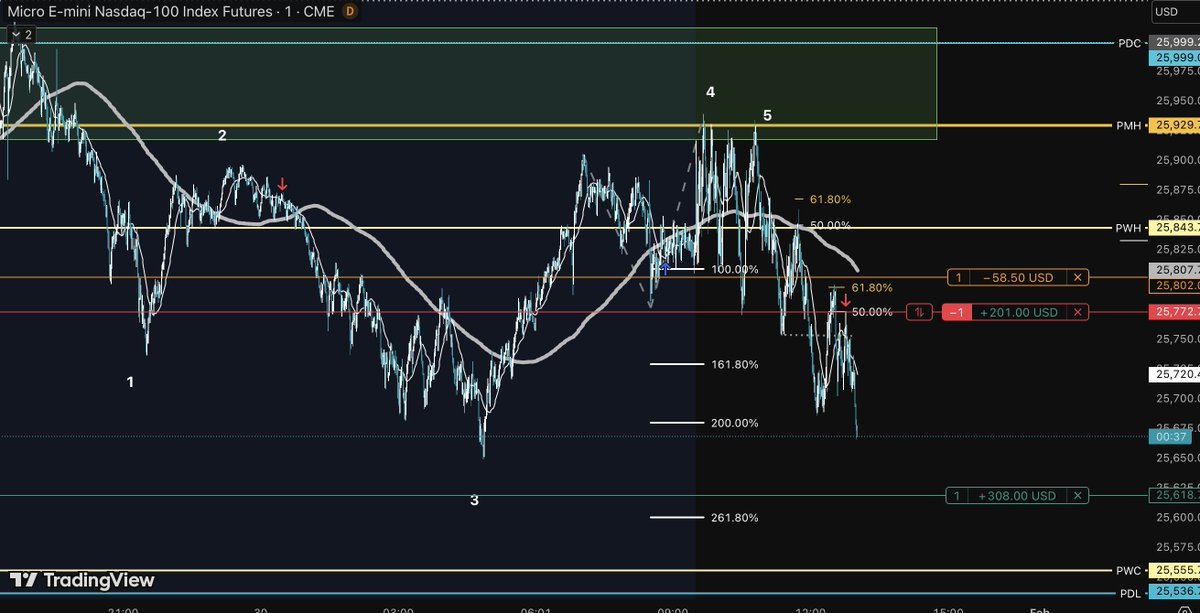Select the green shaded rectangle zone
This screenshot has width=1200, height=613.
click(x=468, y=83)
